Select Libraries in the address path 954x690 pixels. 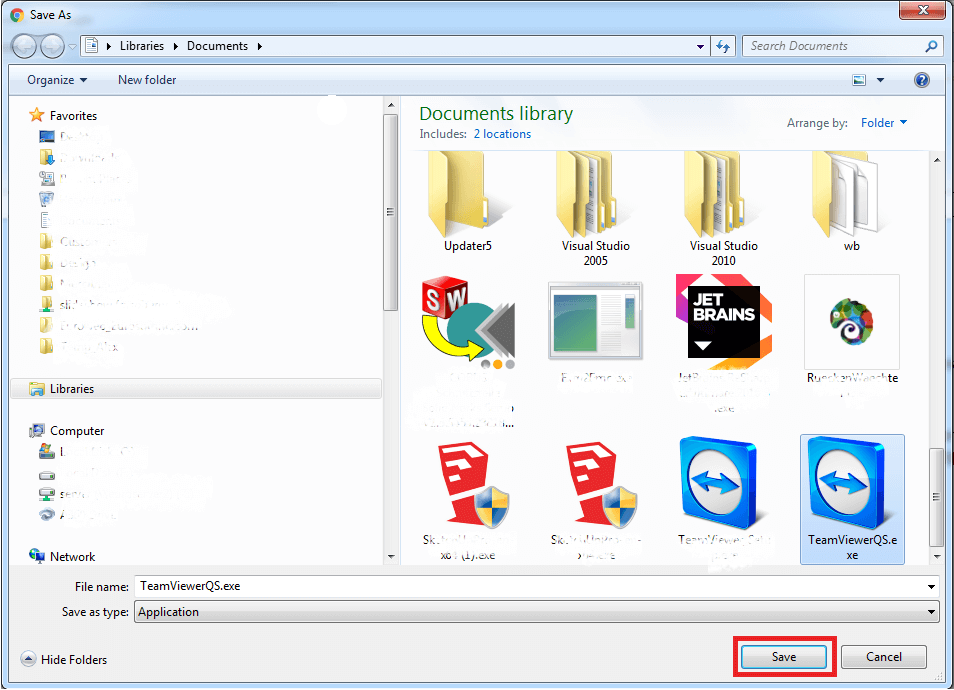click(x=142, y=46)
